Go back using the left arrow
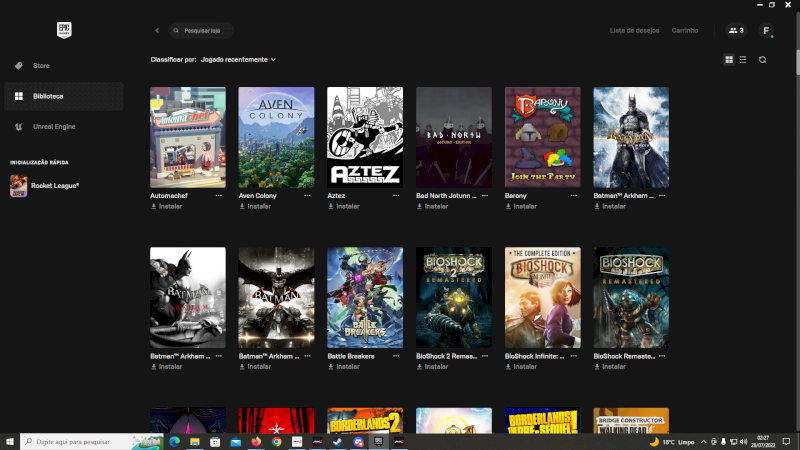Viewport: 800px width, 450px height. coord(157,31)
